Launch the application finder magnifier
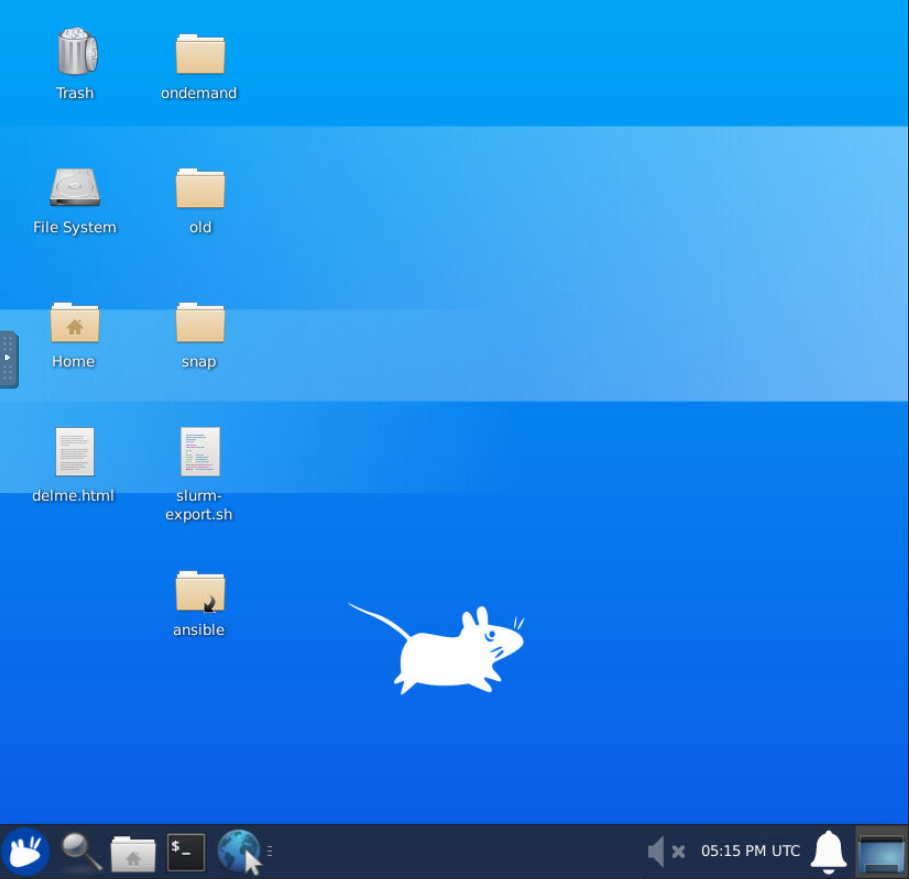909x879 pixels. click(x=81, y=852)
